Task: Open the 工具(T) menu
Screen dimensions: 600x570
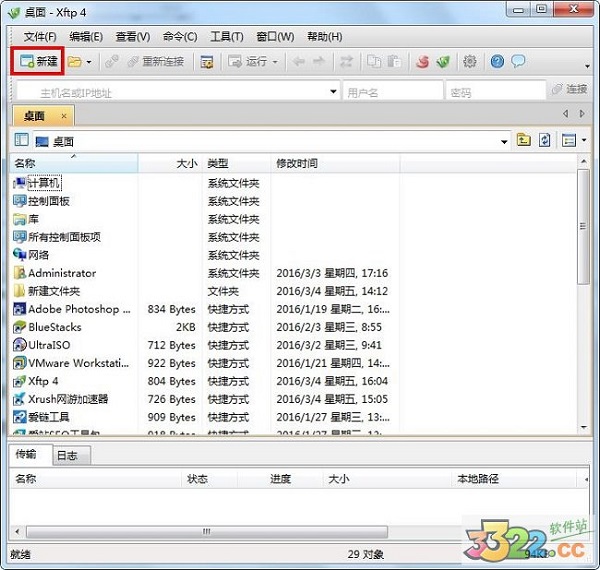Action: click(x=227, y=37)
